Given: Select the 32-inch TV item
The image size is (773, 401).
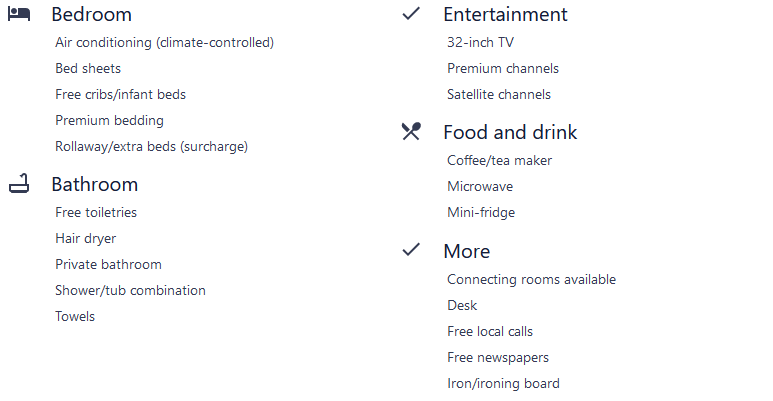Looking at the screenshot, I should 480,42.
